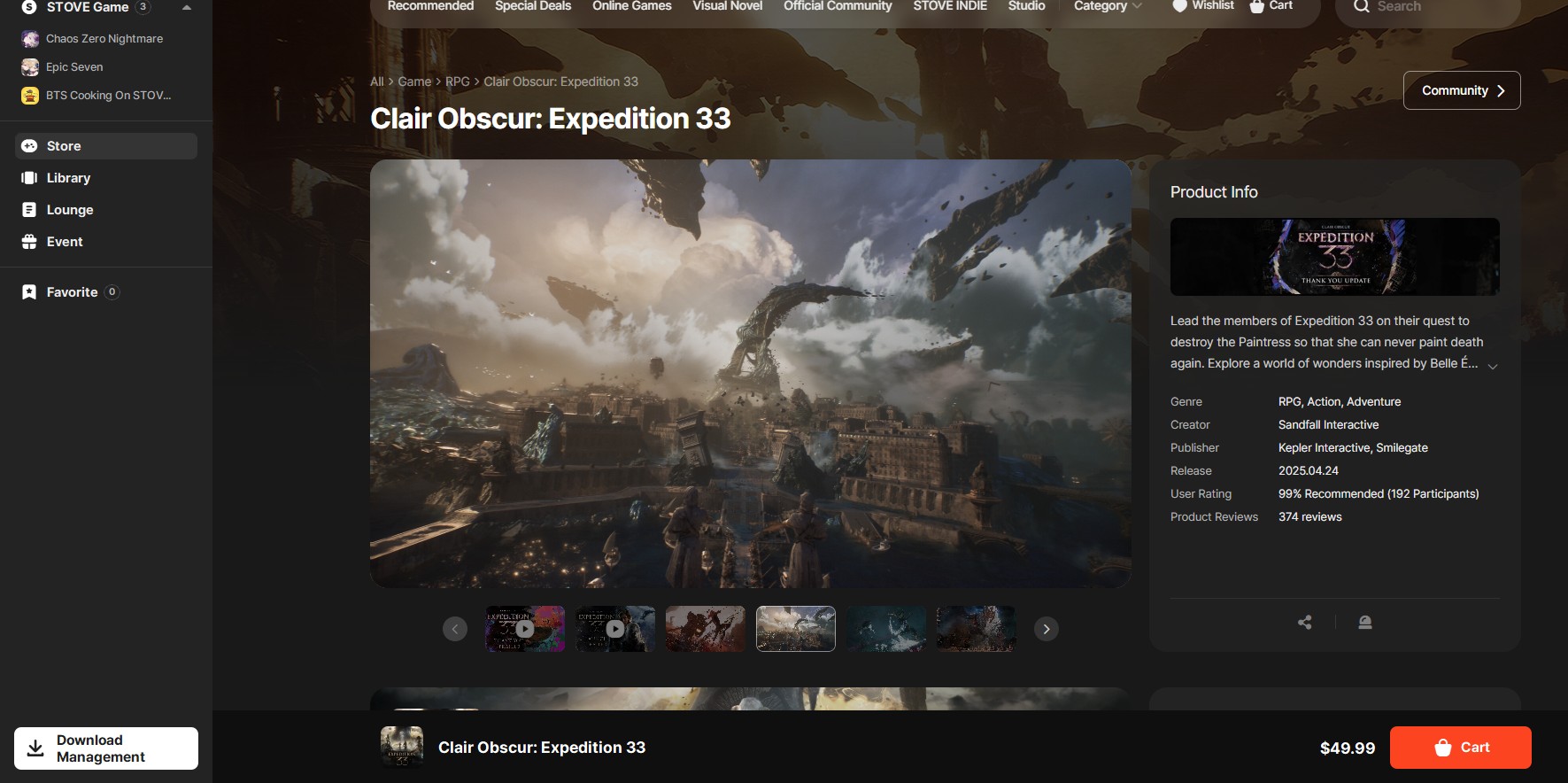Open the Cart in the top navigation bar
The image size is (1568, 783).
click(1271, 5)
